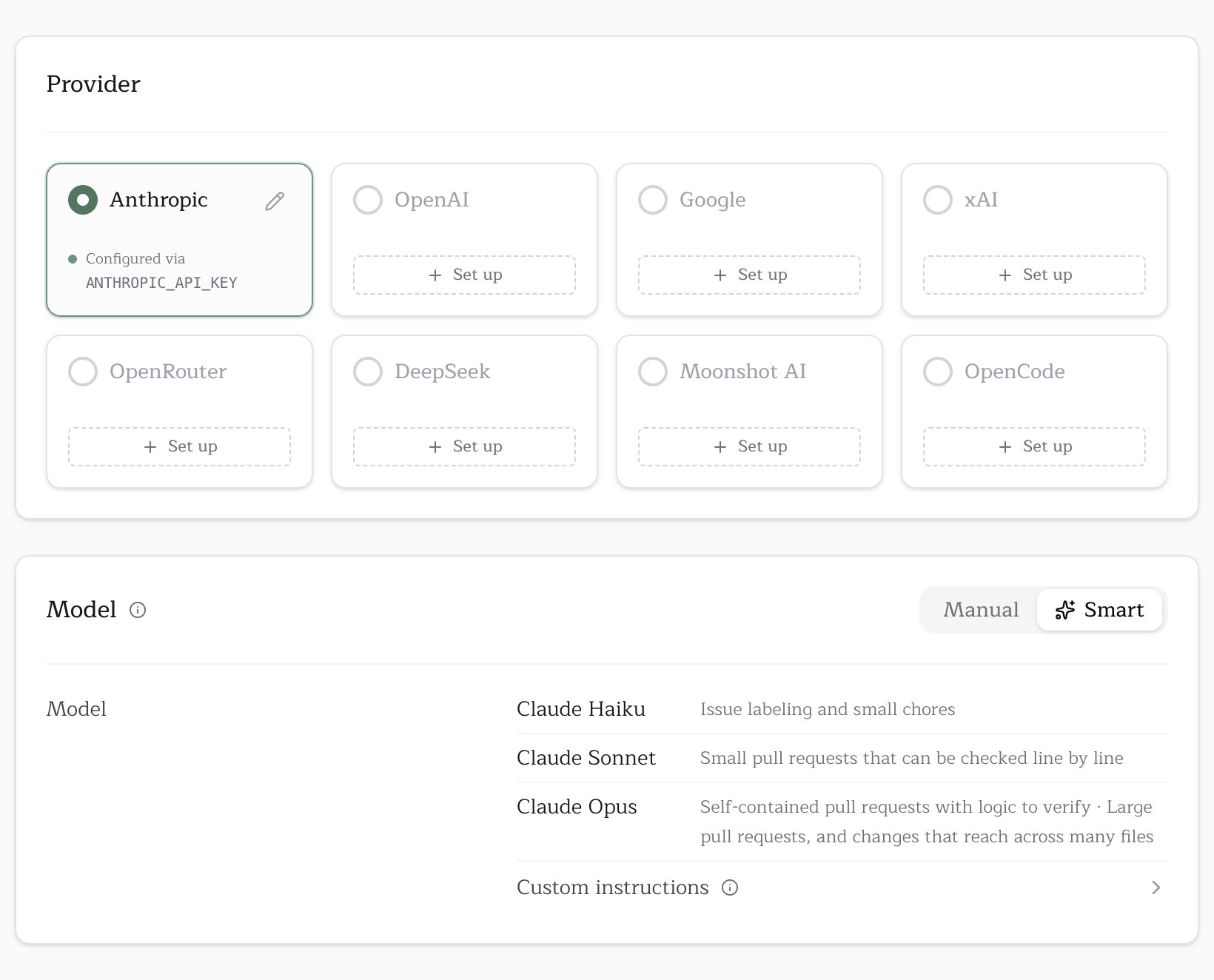
Task: Select the DeepSeek radio button
Action: pyautogui.click(x=368, y=372)
